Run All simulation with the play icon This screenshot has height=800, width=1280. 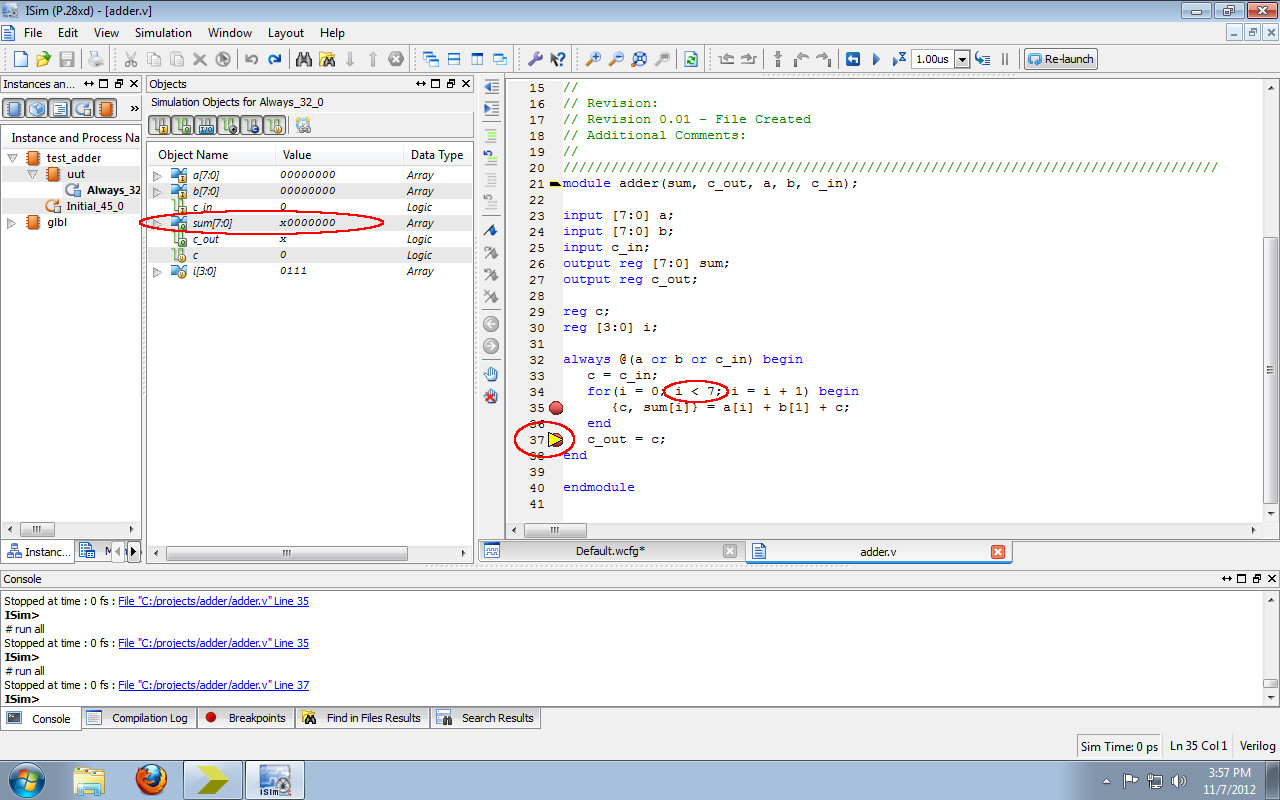[876, 58]
